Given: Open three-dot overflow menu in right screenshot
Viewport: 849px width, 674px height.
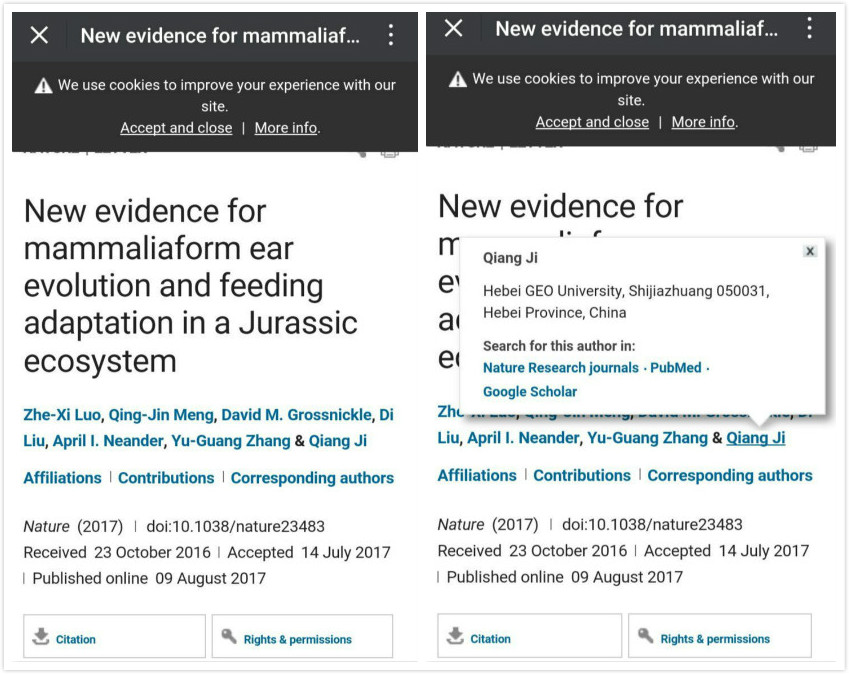Looking at the screenshot, I should pyautogui.click(x=809, y=29).
